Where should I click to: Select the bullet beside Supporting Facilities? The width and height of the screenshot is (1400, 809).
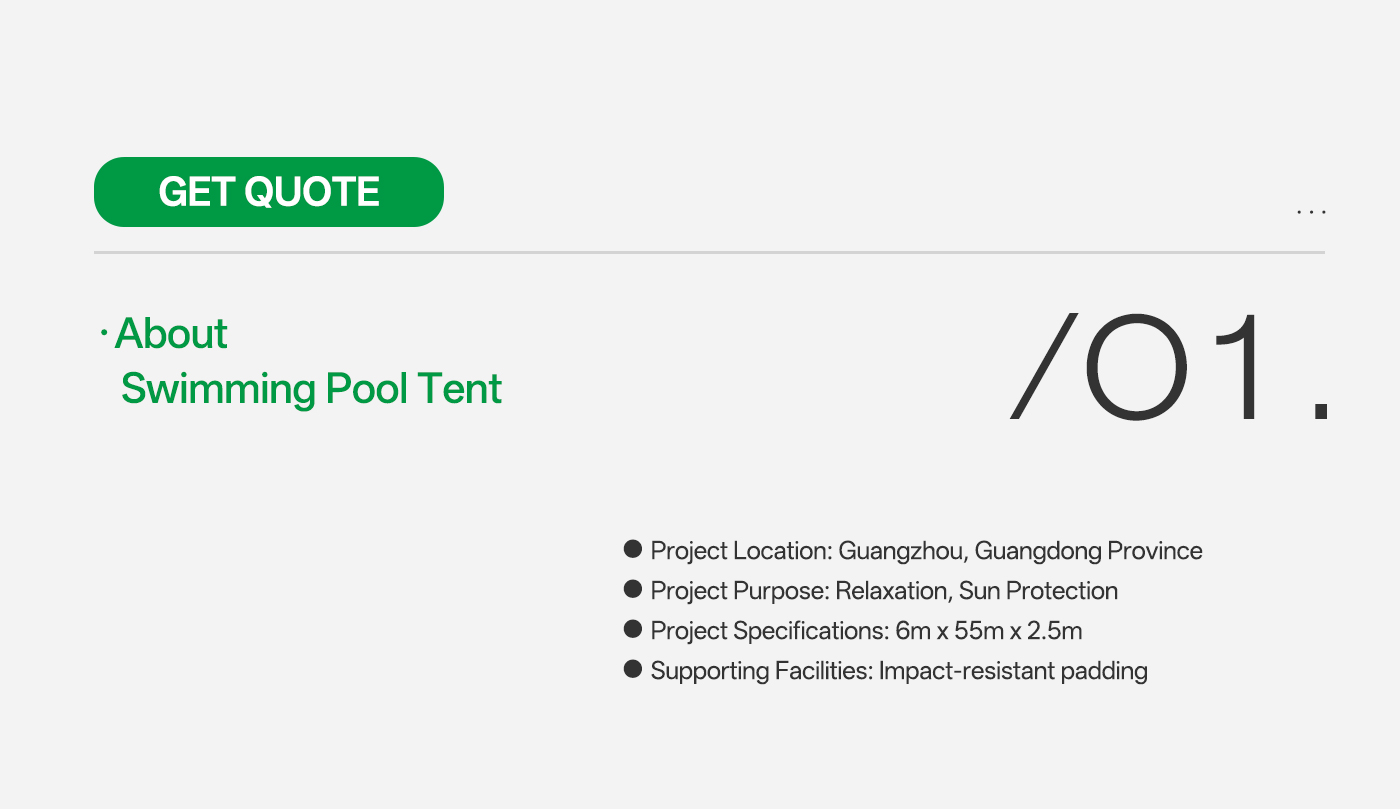(x=632, y=669)
